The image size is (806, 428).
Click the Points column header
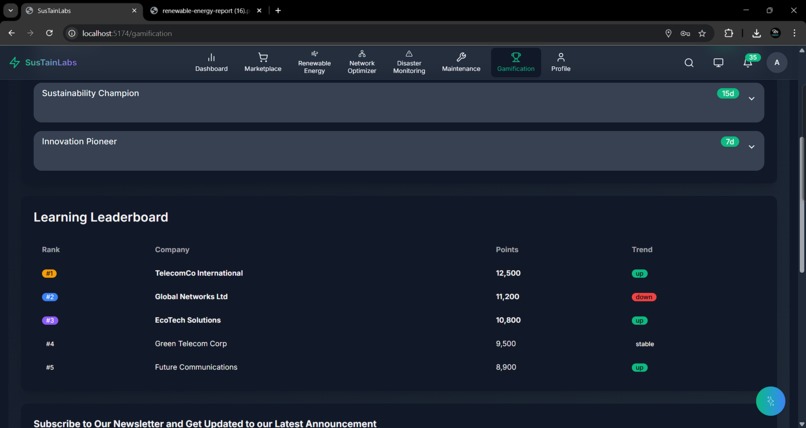click(x=507, y=250)
